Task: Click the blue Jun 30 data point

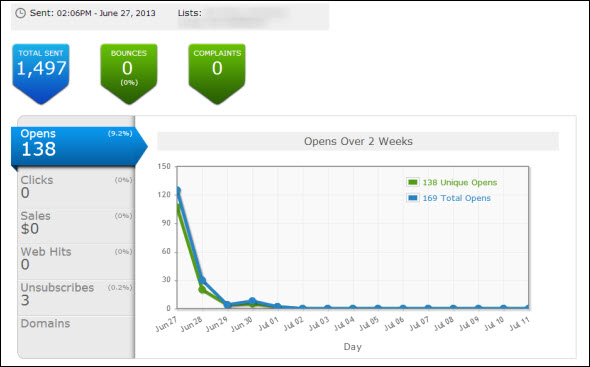Action: [x=252, y=301]
